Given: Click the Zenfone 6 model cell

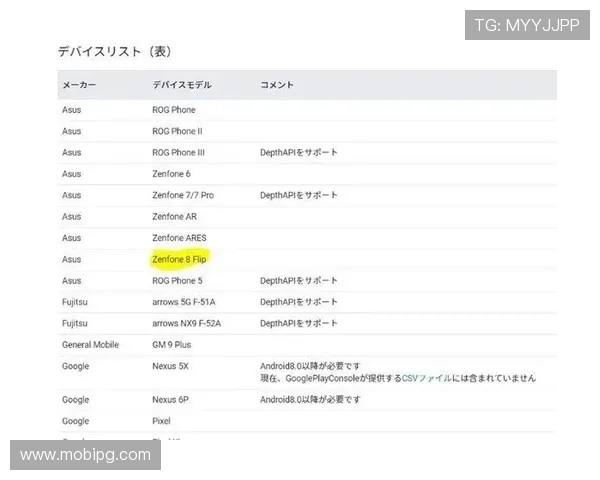Looking at the screenshot, I should [170, 174].
